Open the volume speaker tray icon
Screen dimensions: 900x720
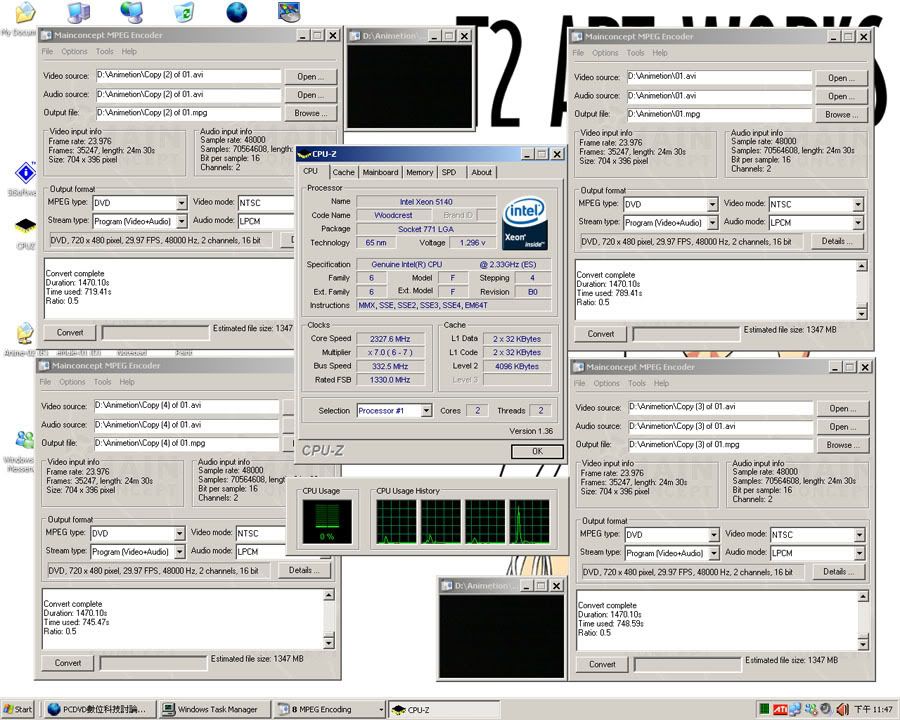tap(842, 710)
